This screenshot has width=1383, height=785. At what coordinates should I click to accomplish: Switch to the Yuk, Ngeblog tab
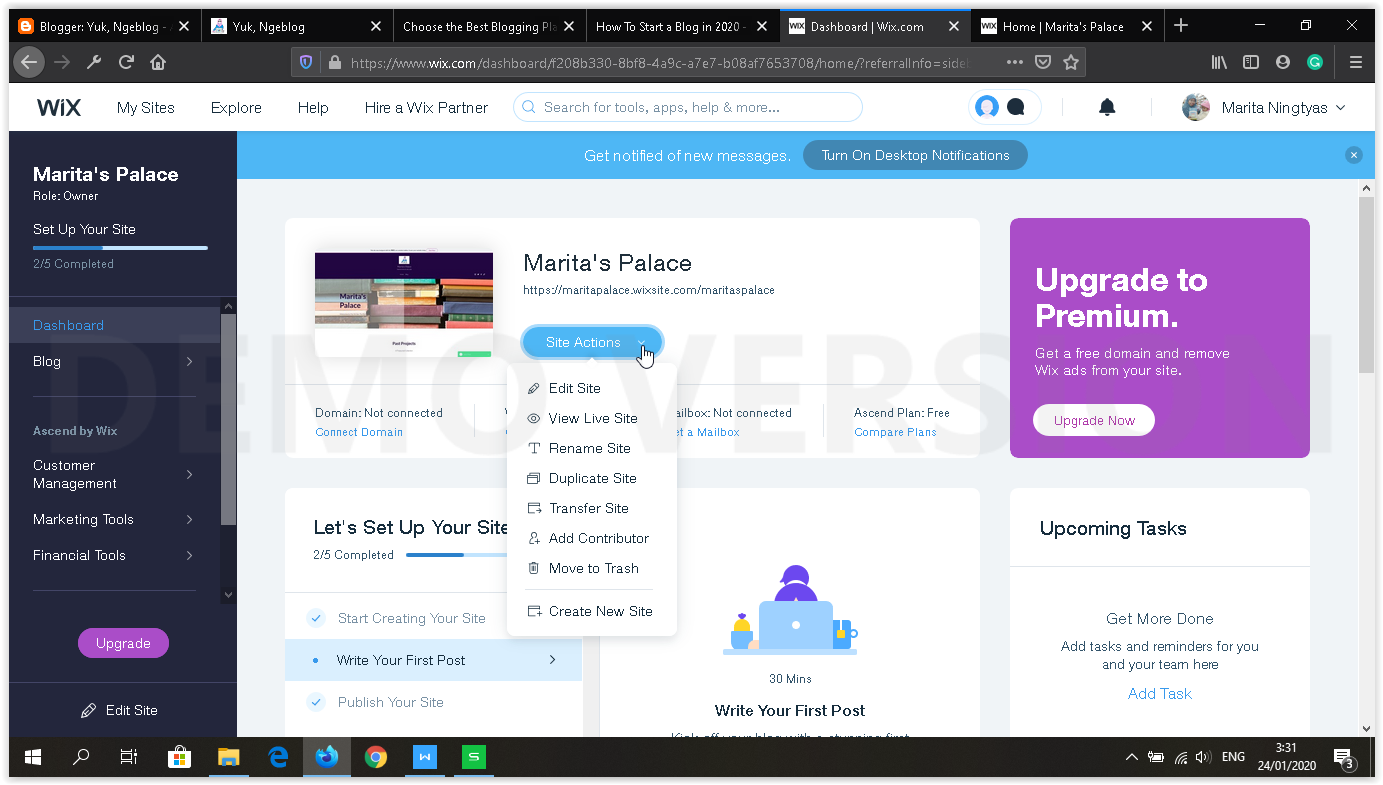pyautogui.click(x=297, y=26)
